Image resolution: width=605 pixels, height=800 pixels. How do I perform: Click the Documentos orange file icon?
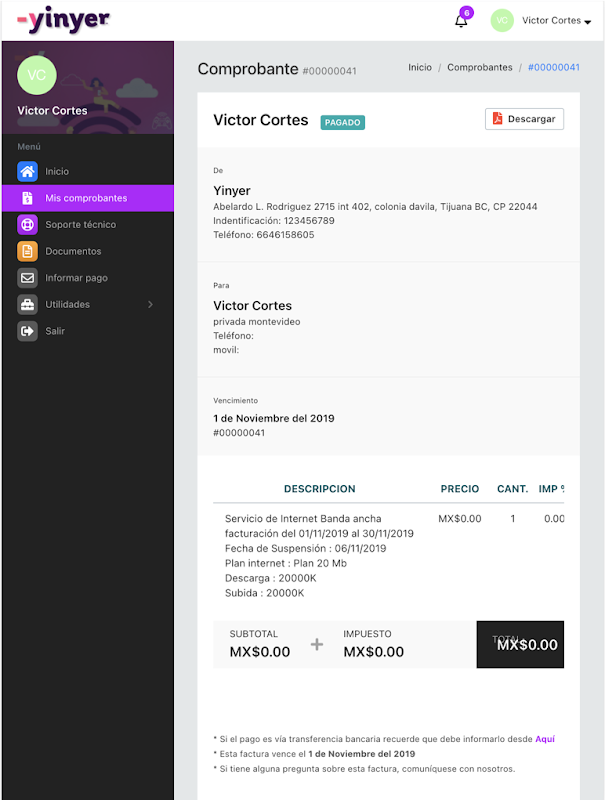click(27, 251)
